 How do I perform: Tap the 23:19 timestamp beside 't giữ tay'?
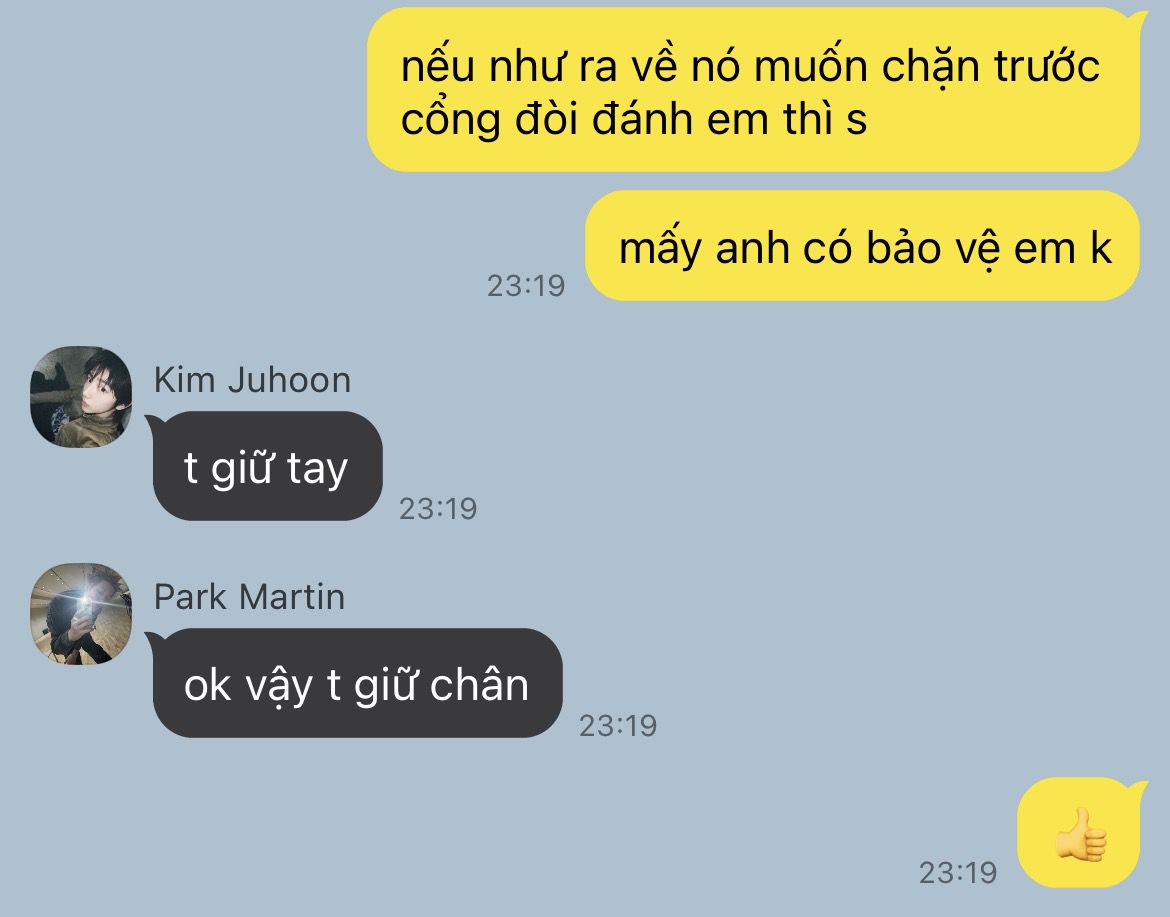438,509
